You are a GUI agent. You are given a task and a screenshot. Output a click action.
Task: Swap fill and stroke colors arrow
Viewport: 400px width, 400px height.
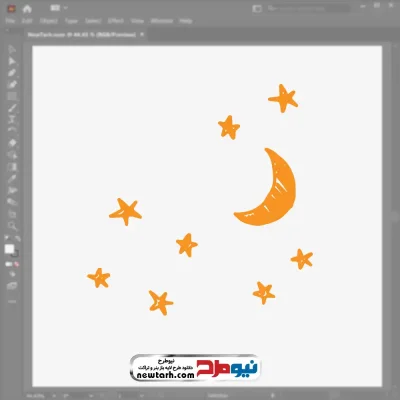pos(18,239)
